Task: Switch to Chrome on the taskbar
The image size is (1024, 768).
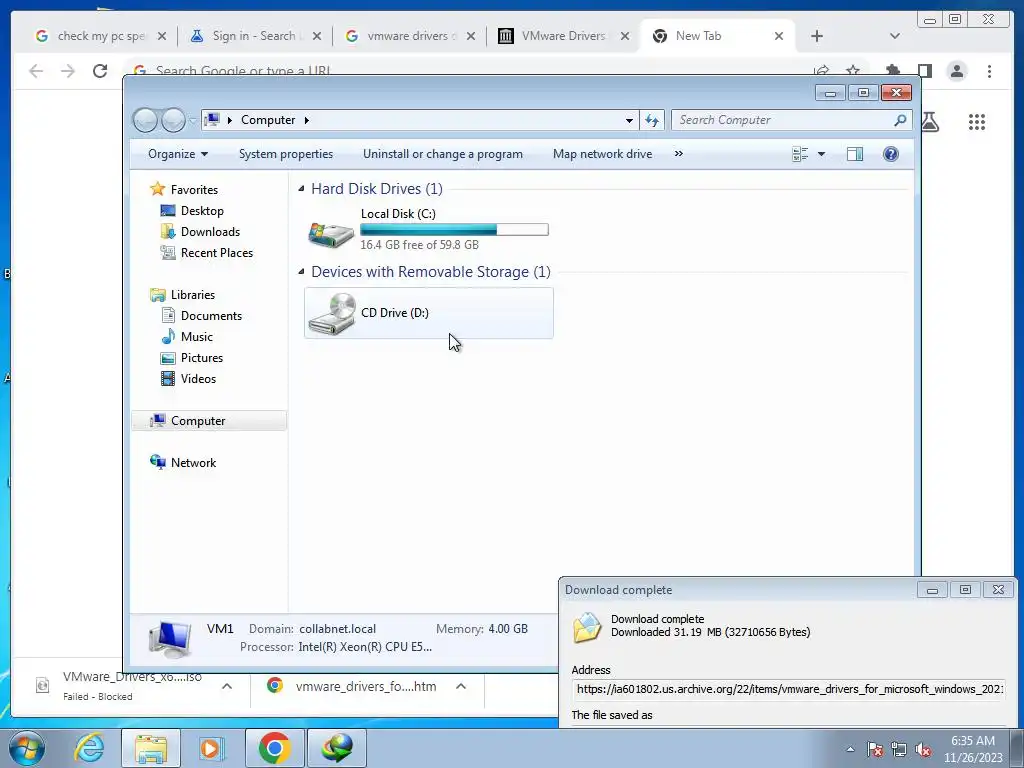Action: coord(274,748)
